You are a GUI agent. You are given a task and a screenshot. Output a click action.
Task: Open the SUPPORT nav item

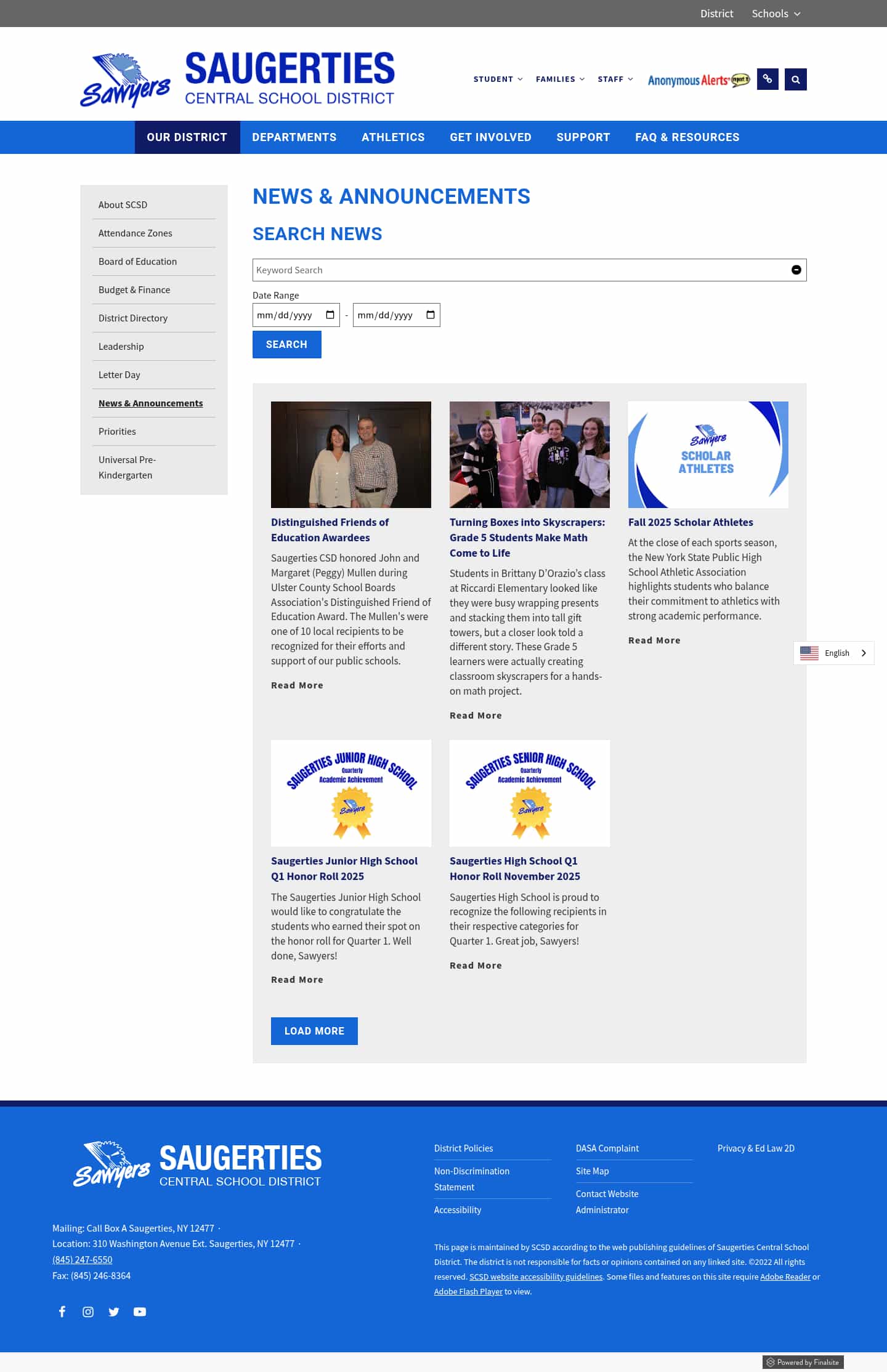click(583, 137)
